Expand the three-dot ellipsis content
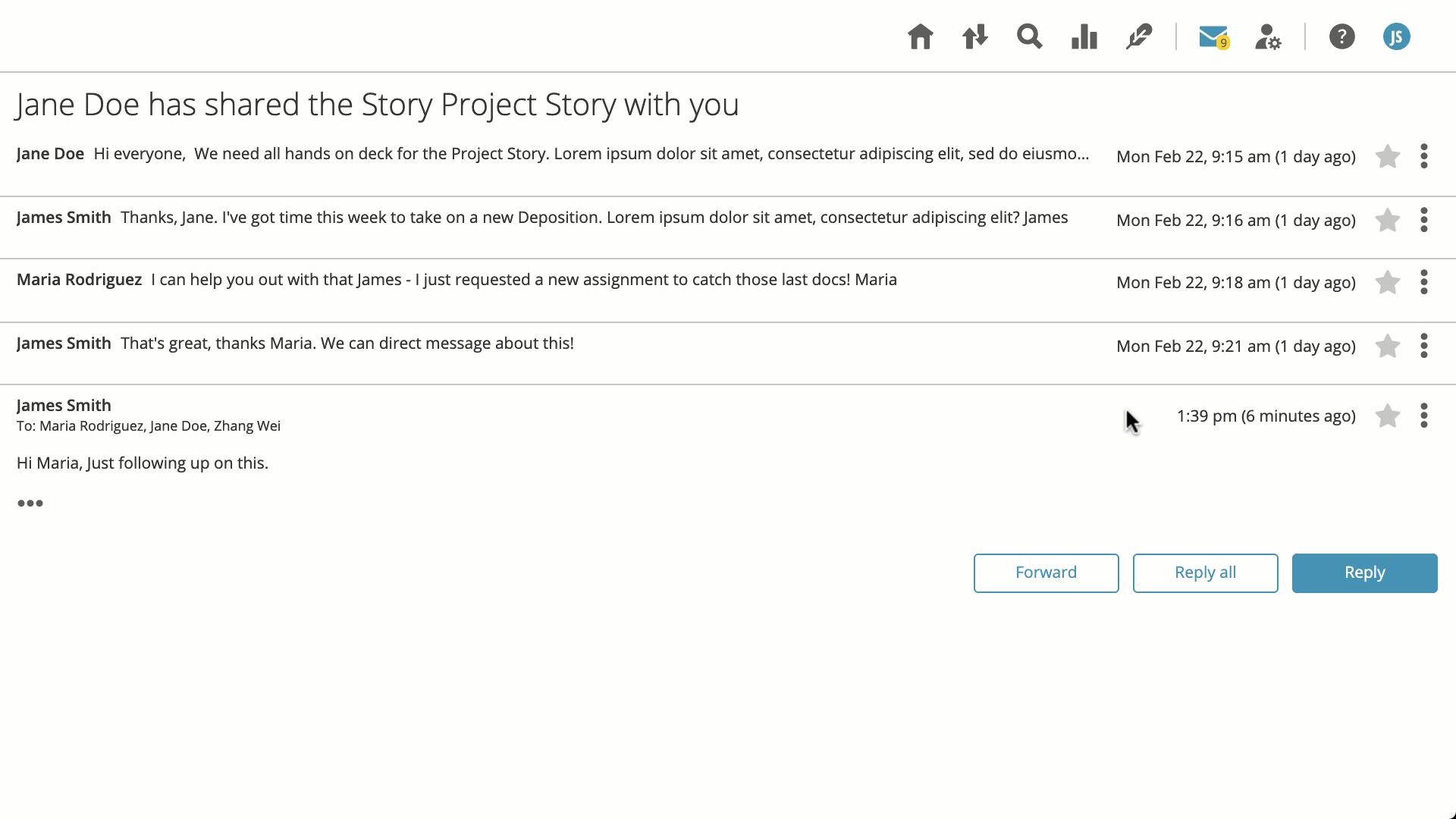The height and width of the screenshot is (819, 1456). click(x=29, y=502)
